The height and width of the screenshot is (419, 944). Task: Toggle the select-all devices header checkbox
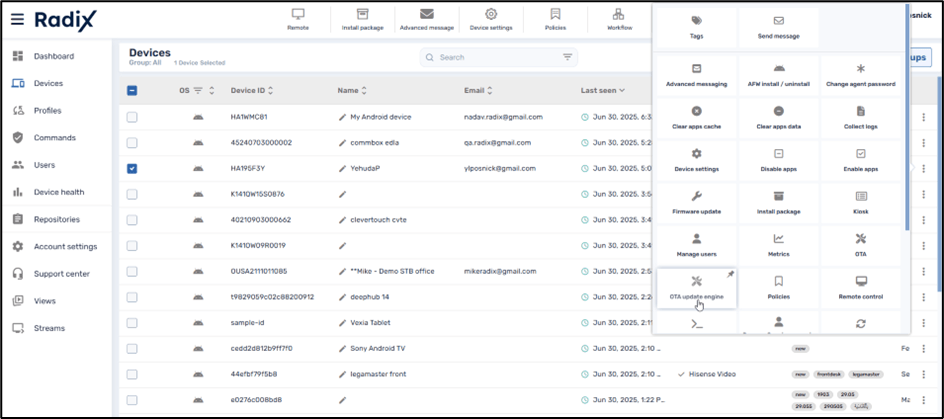tap(132, 91)
